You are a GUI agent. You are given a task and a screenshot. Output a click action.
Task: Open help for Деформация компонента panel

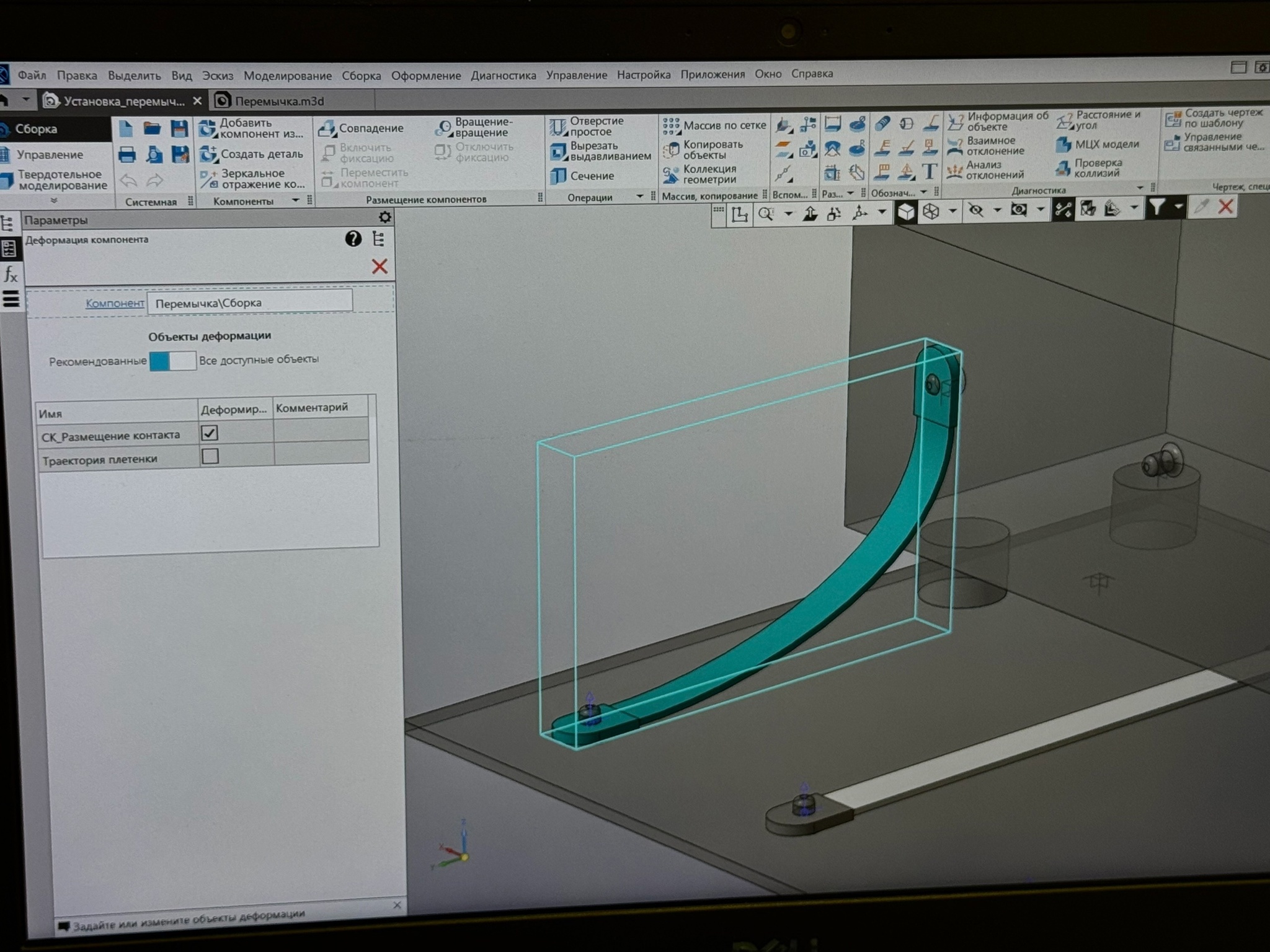click(353, 239)
